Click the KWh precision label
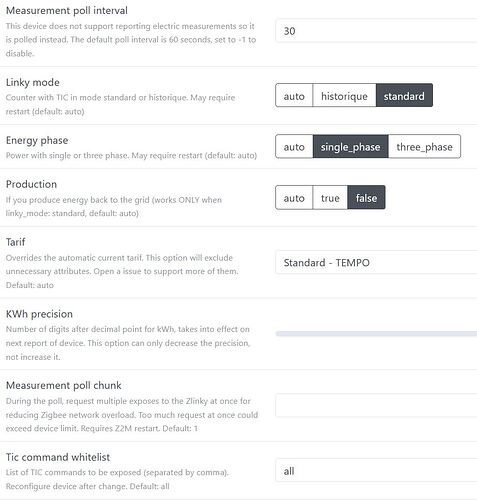The height and width of the screenshot is (500, 477). pyautogui.click(x=39, y=314)
